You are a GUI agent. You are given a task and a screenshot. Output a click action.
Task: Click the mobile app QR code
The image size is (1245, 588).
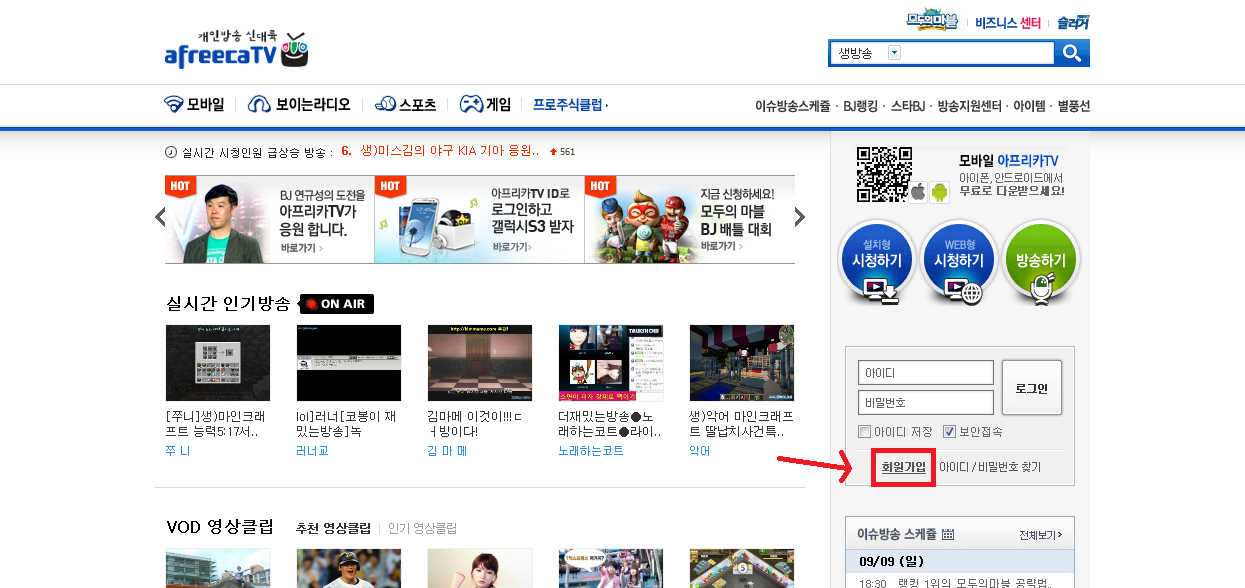point(885,175)
